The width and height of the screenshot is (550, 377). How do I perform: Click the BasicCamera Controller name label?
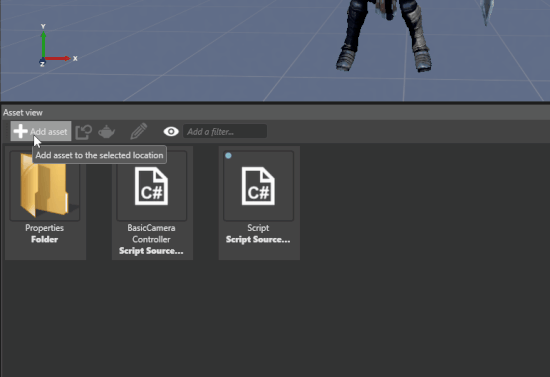[x=151, y=234]
